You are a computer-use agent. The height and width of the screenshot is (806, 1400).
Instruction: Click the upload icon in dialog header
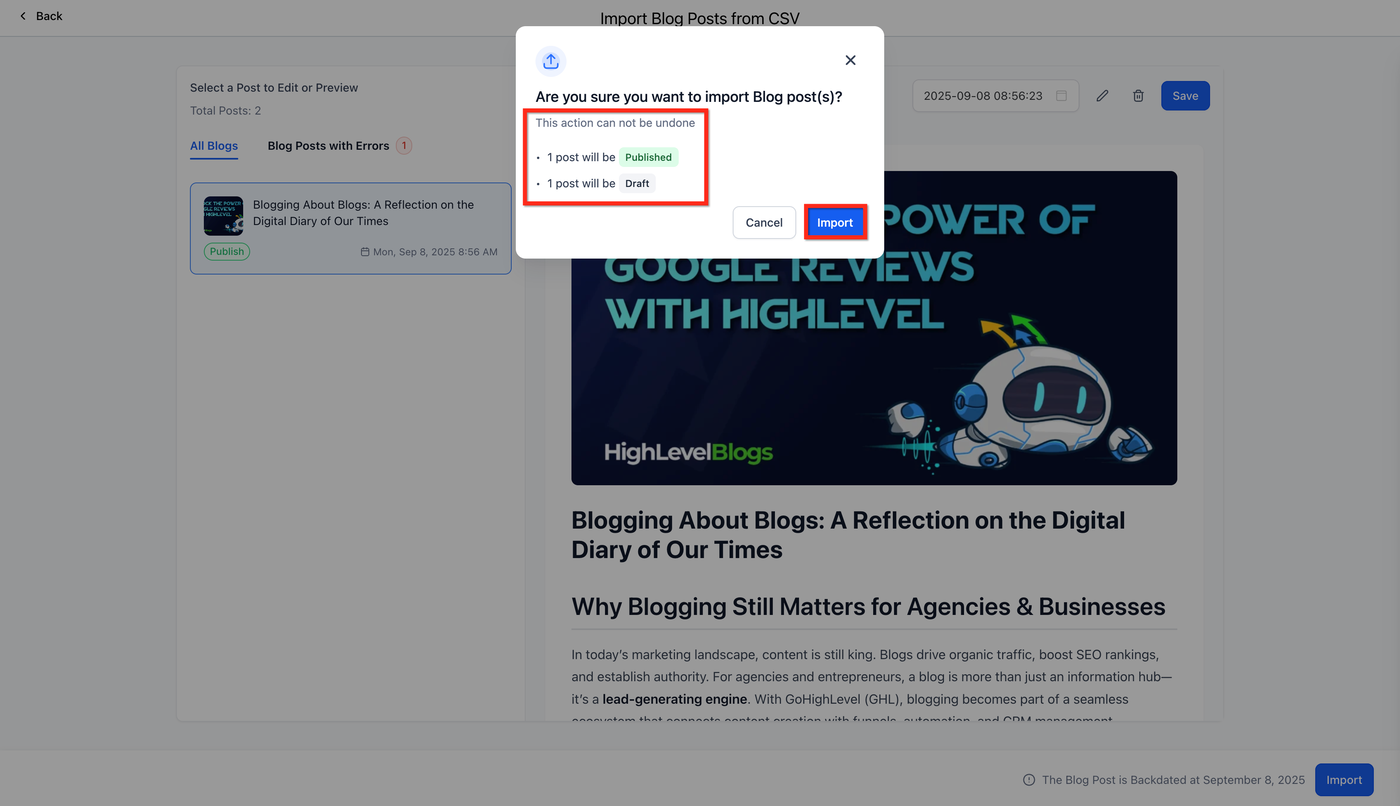pos(551,61)
